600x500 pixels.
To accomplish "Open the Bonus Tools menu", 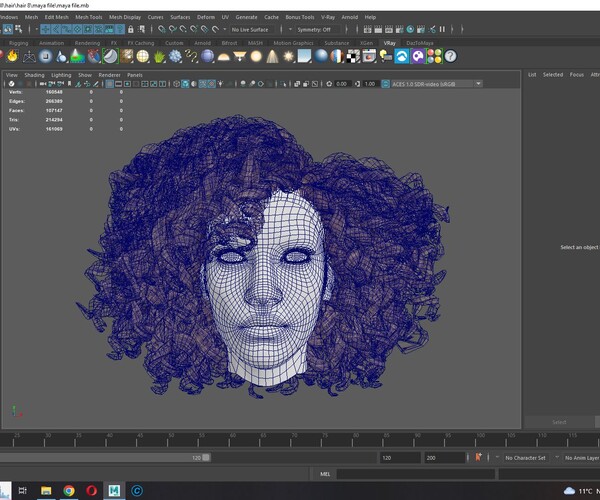I will 300,17.
